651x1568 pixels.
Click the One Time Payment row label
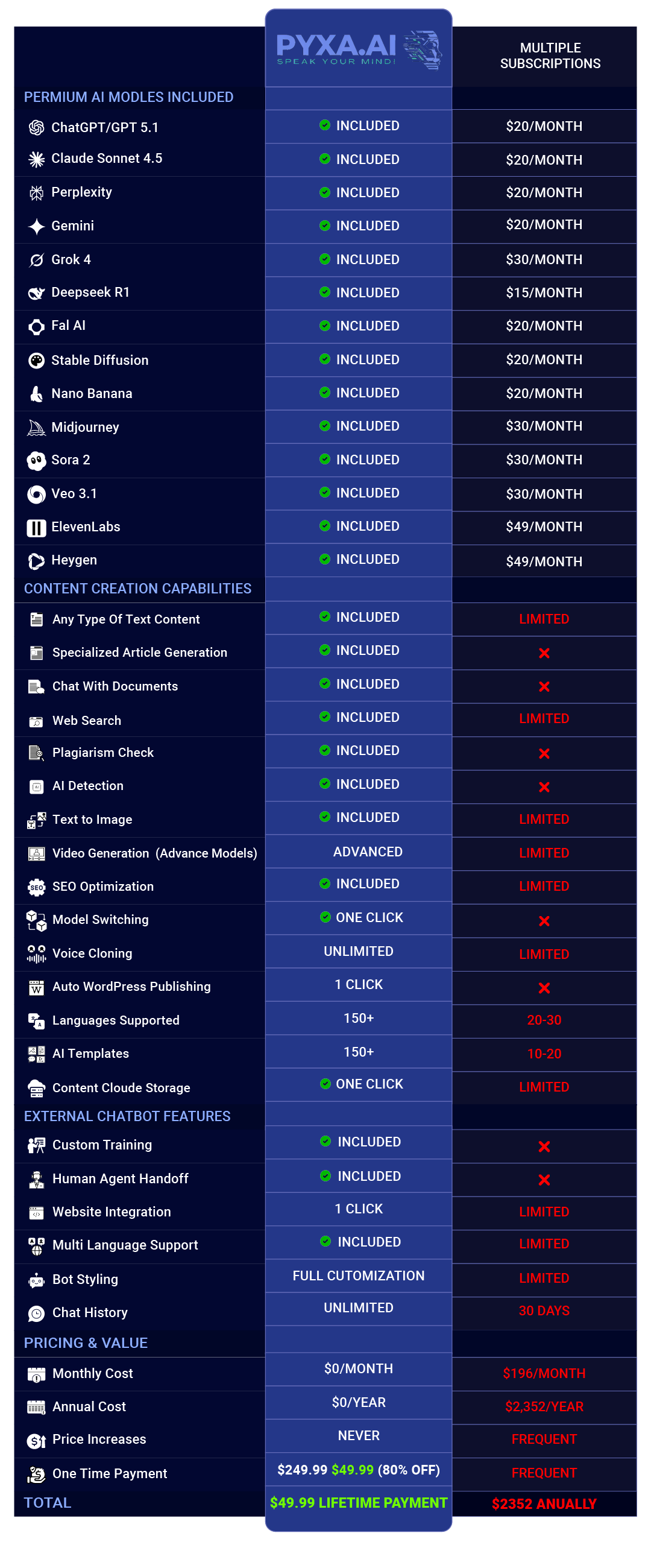click(110, 1474)
